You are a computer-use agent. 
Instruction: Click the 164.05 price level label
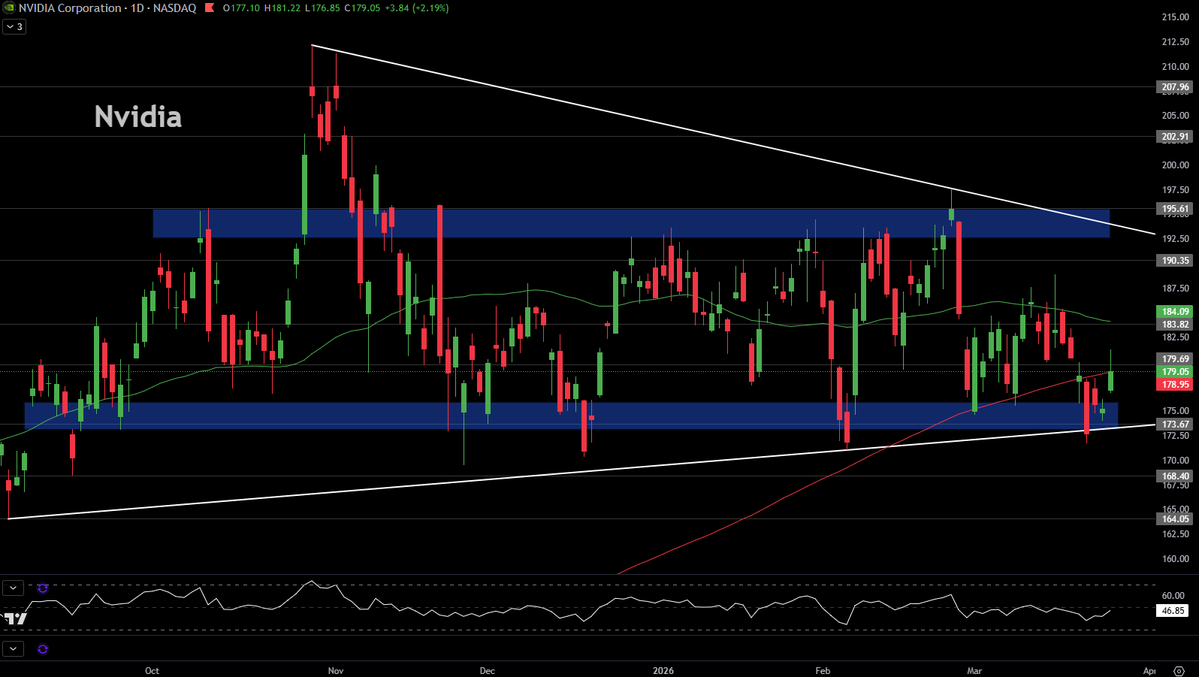pos(1175,519)
